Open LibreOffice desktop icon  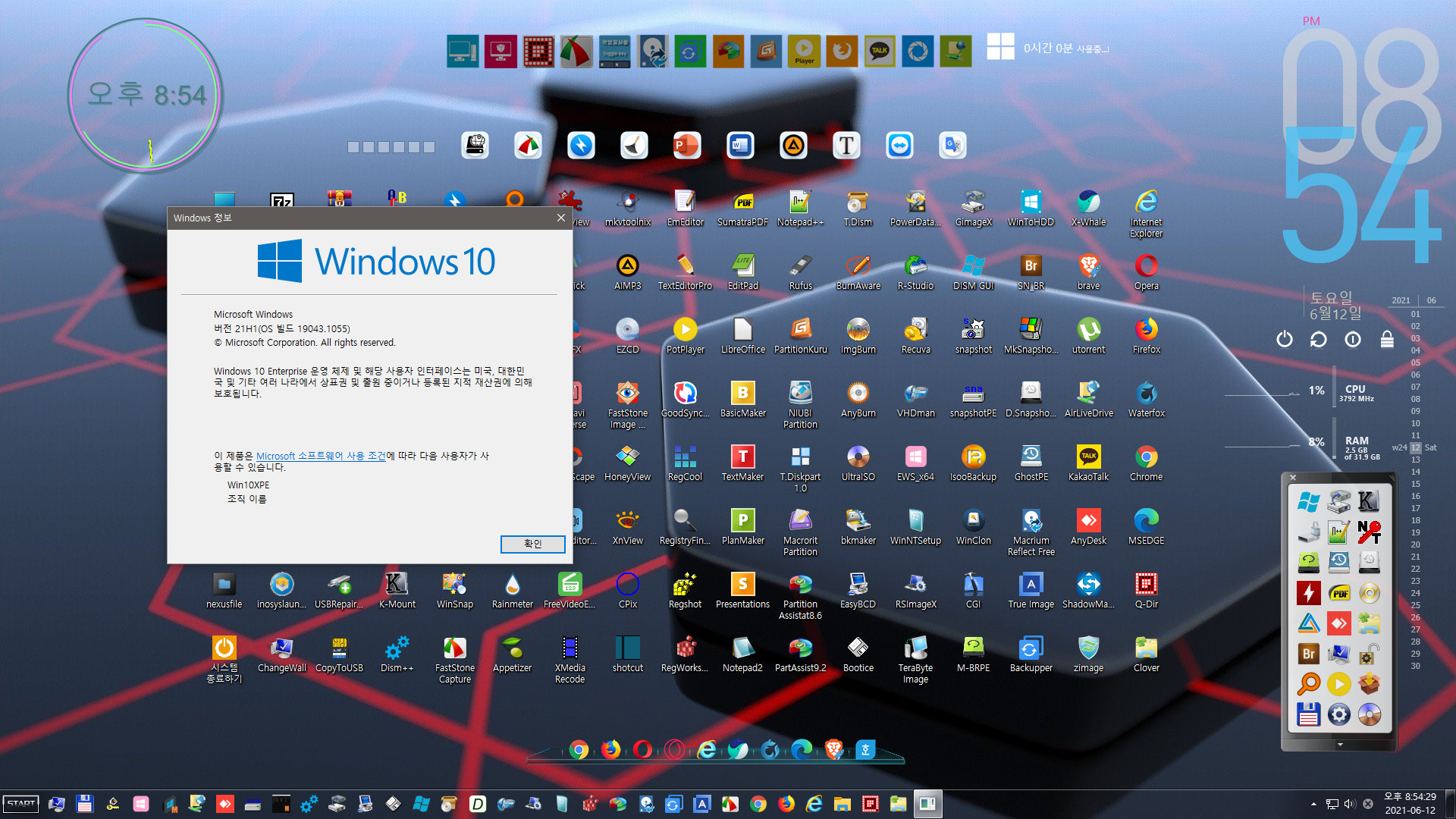coord(743,335)
